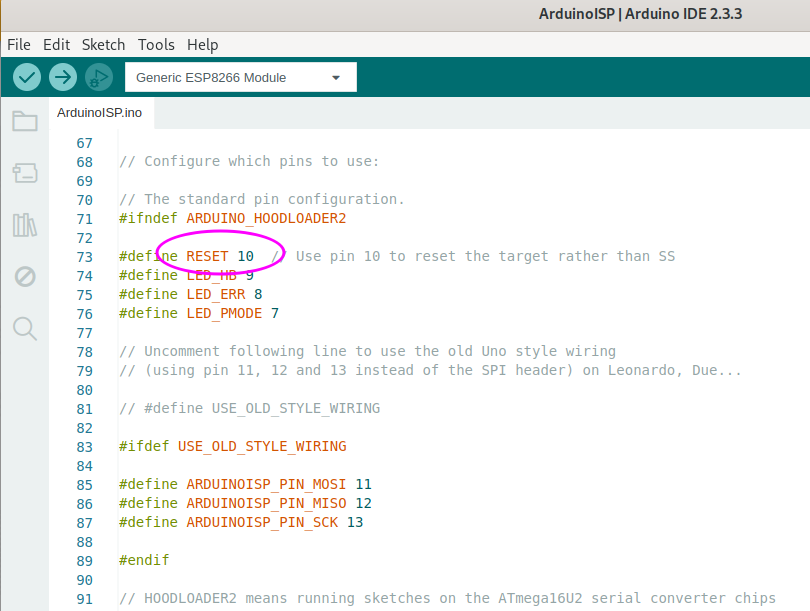
Task: Start debugging with the debug play icon
Action: click(x=99, y=77)
